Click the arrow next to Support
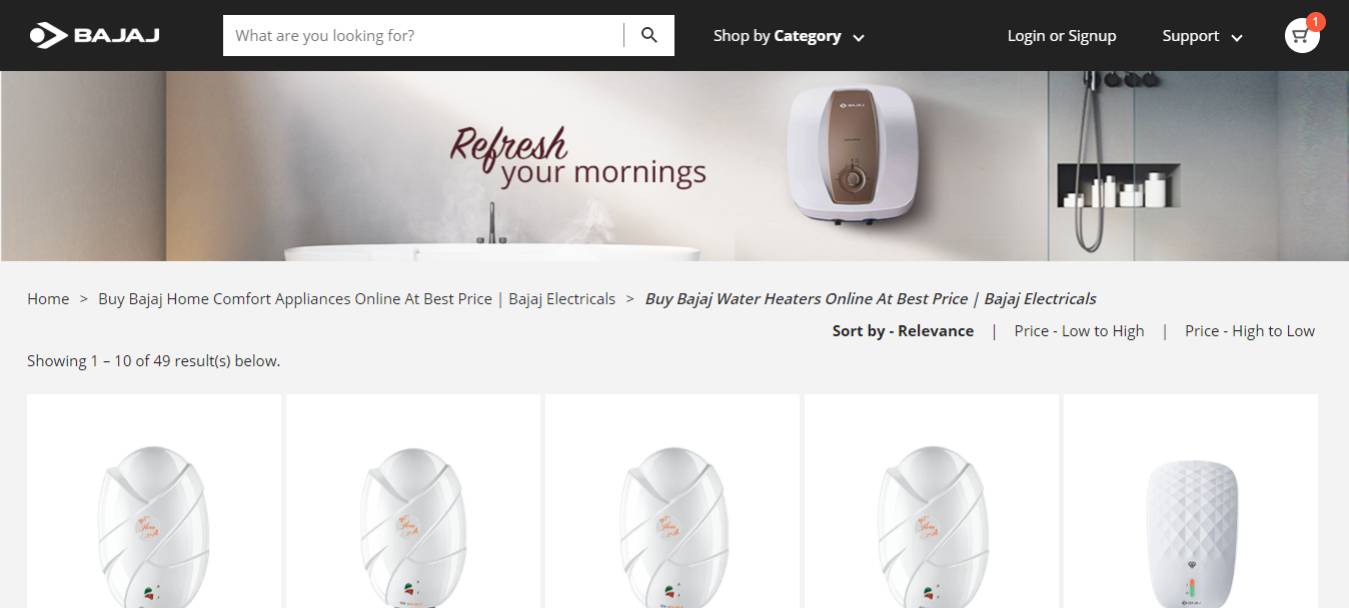The image size is (1349, 608). coord(1236,38)
